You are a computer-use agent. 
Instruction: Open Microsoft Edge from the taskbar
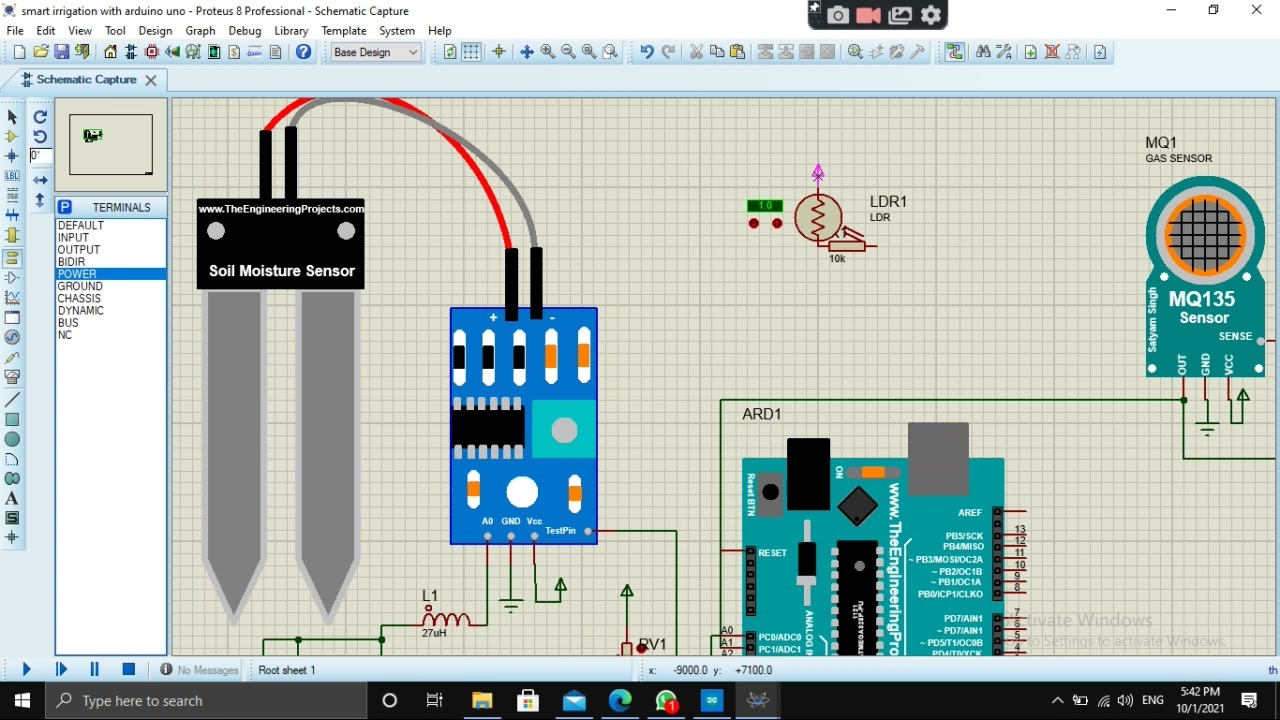[x=620, y=701]
